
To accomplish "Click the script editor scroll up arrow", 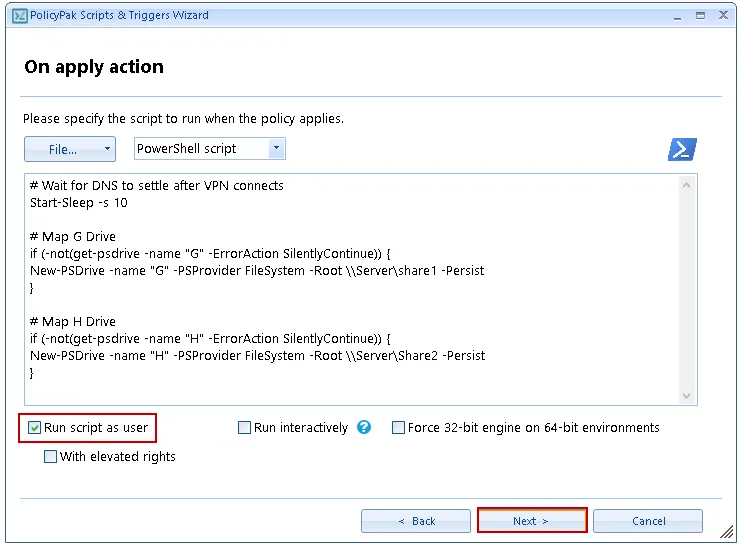I will (687, 185).
